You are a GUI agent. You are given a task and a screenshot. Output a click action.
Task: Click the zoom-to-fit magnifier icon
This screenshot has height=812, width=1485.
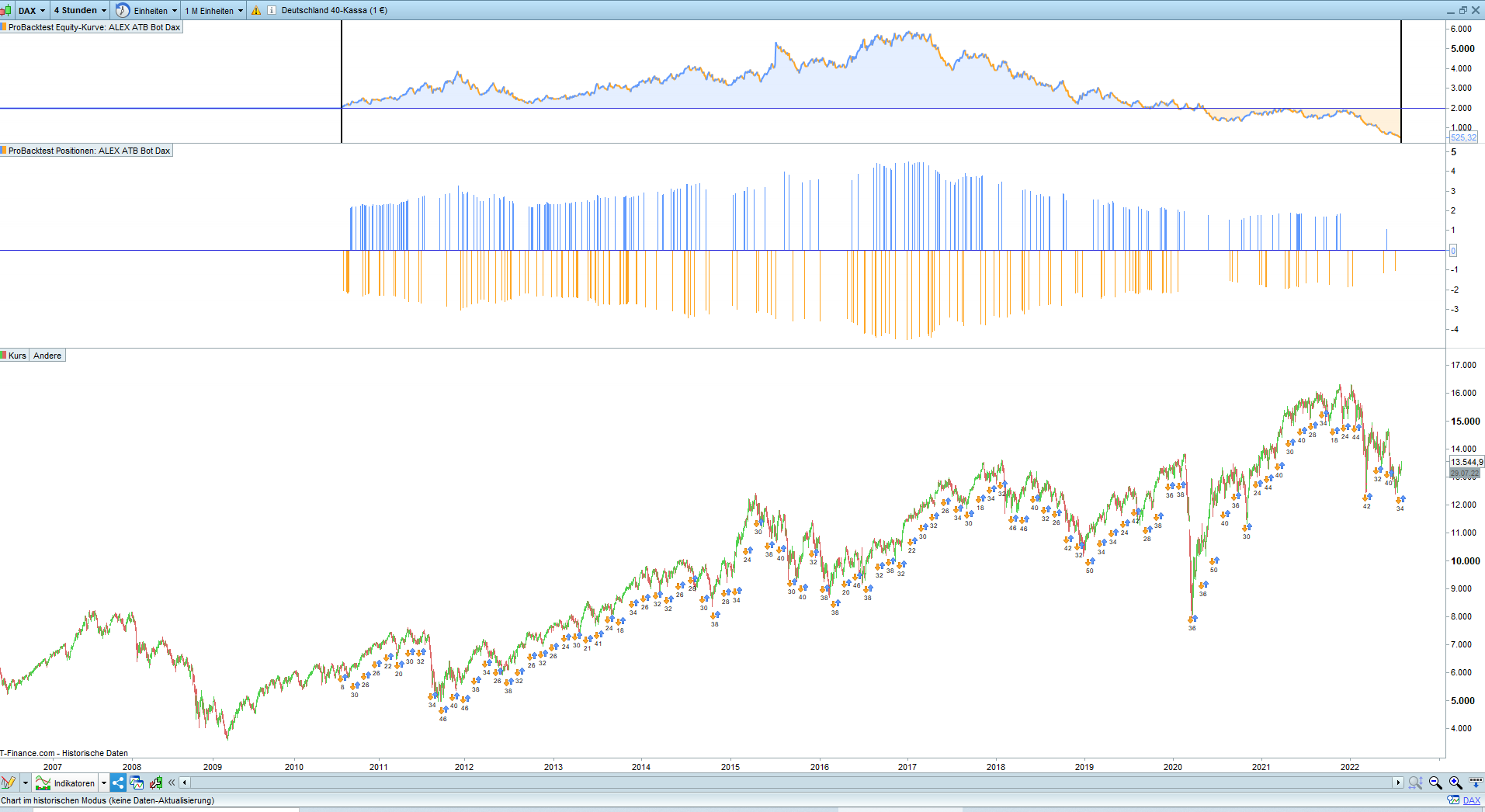point(1416,783)
